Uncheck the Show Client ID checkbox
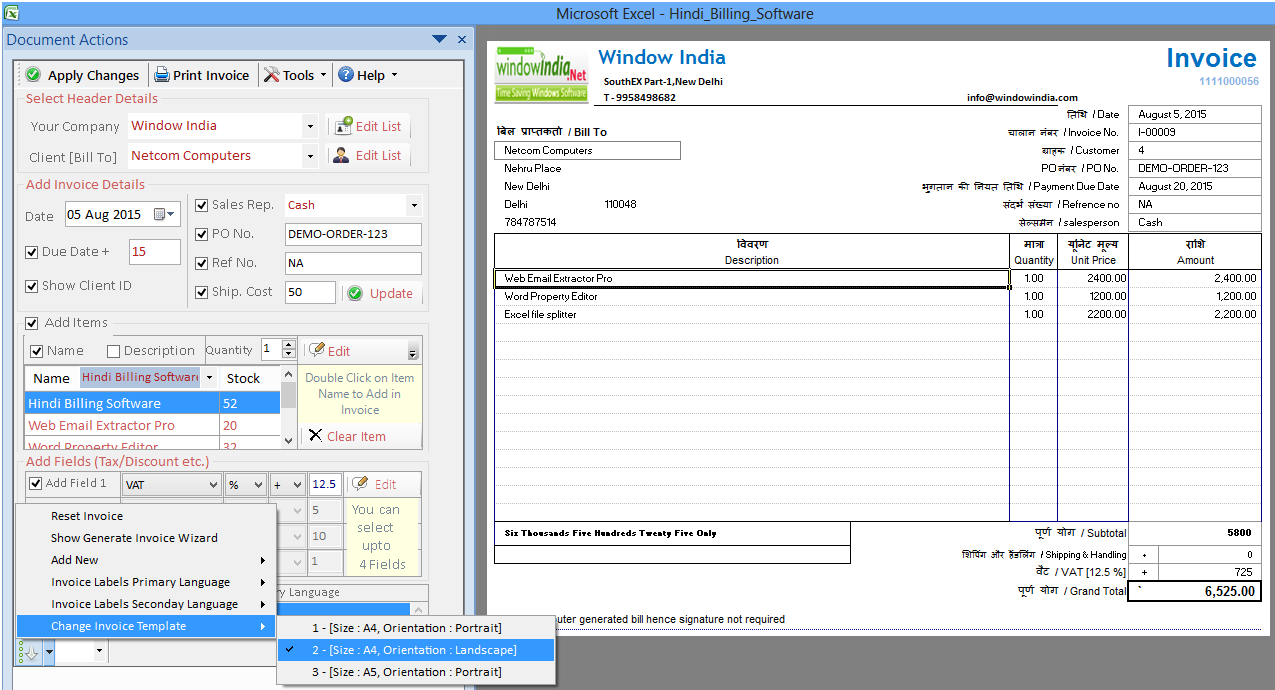 point(33,286)
